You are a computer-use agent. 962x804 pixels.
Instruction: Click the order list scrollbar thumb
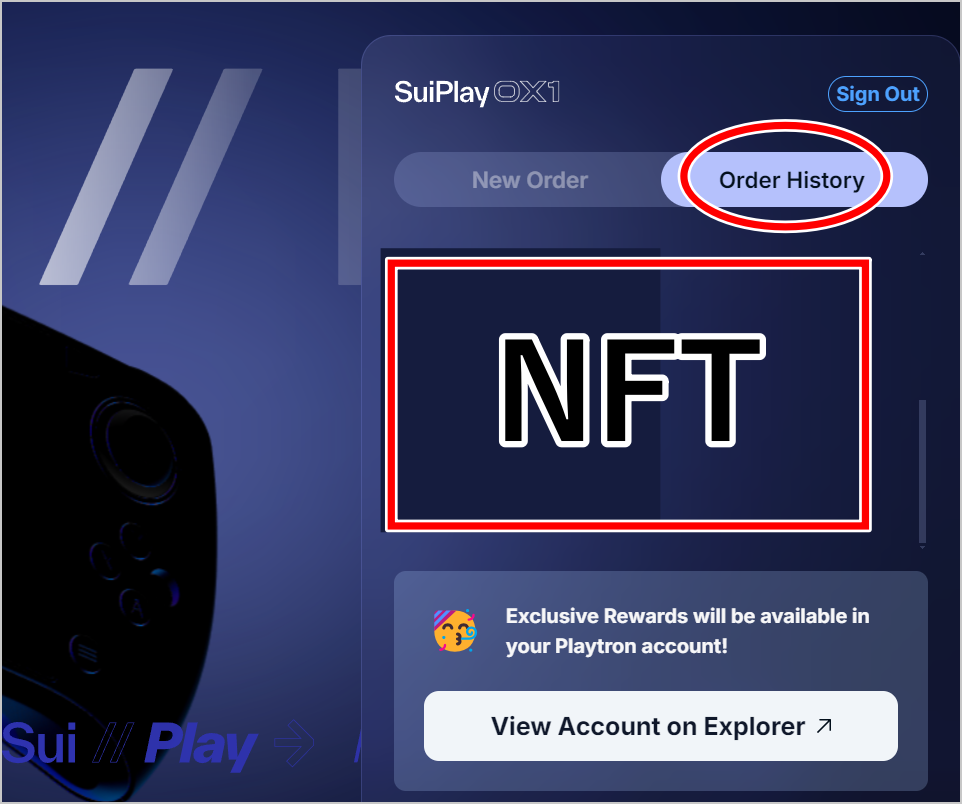(x=922, y=471)
